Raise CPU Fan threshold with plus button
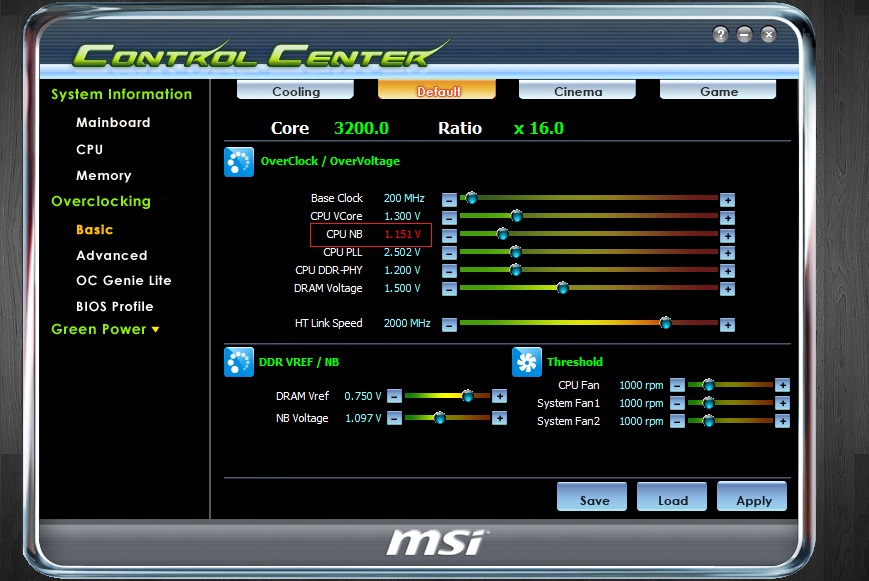The image size is (869, 581). (x=782, y=385)
